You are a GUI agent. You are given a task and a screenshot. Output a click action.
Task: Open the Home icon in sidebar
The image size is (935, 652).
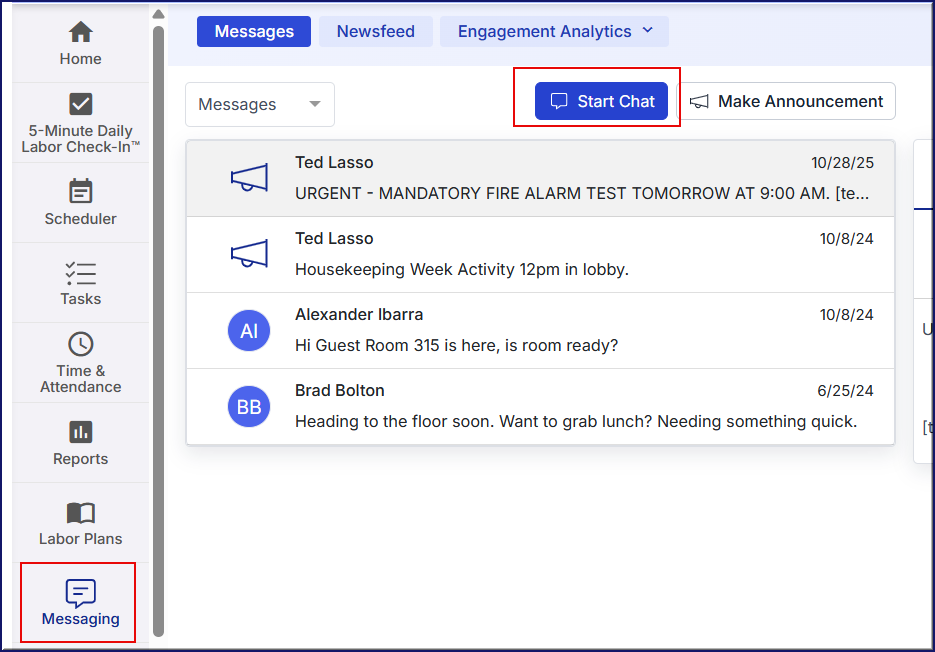80,32
